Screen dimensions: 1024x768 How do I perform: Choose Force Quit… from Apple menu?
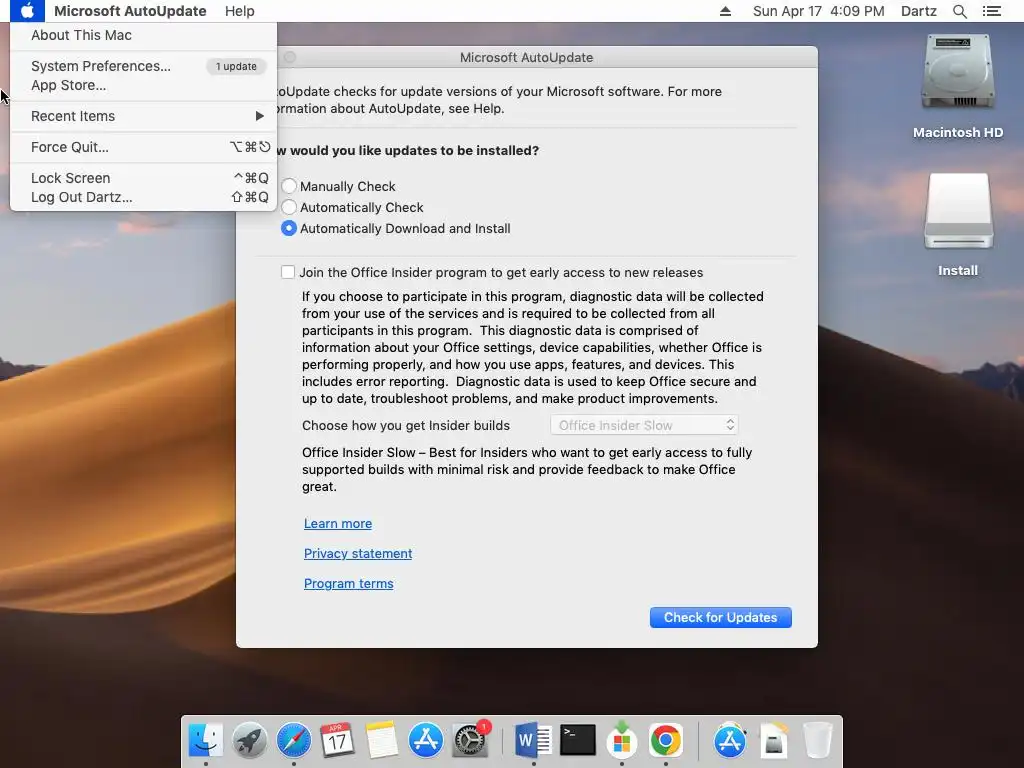[x=143, y=147]
